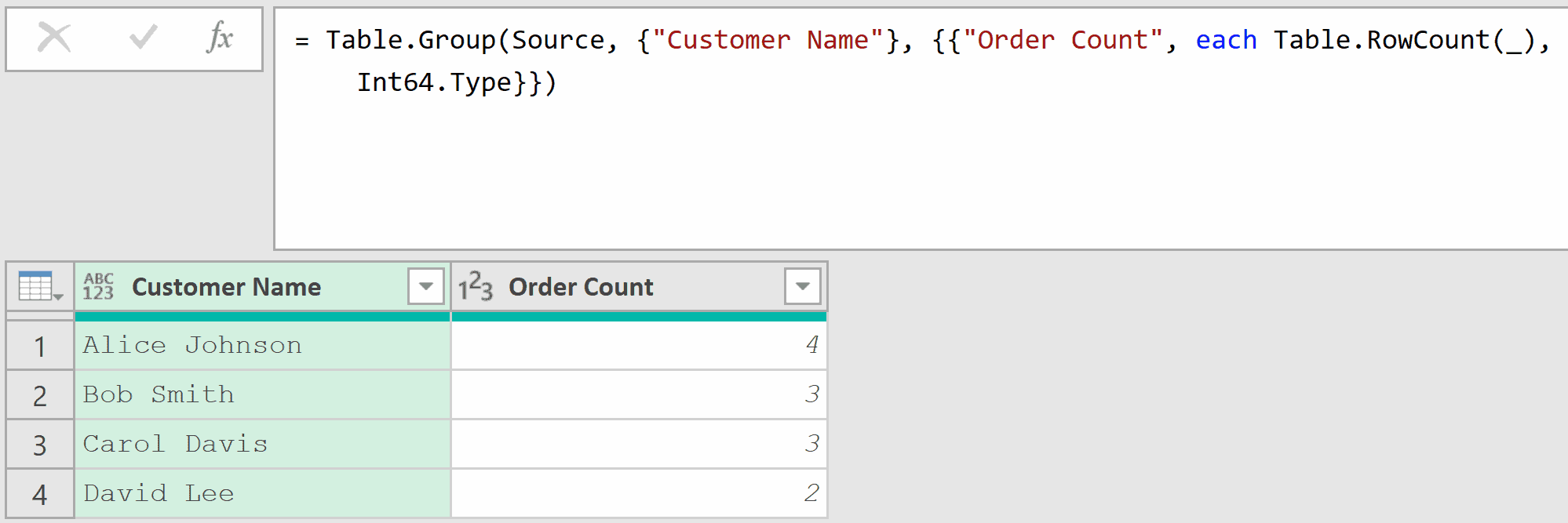
Task: Select the Order Count column header
Action: pos(640,287)
